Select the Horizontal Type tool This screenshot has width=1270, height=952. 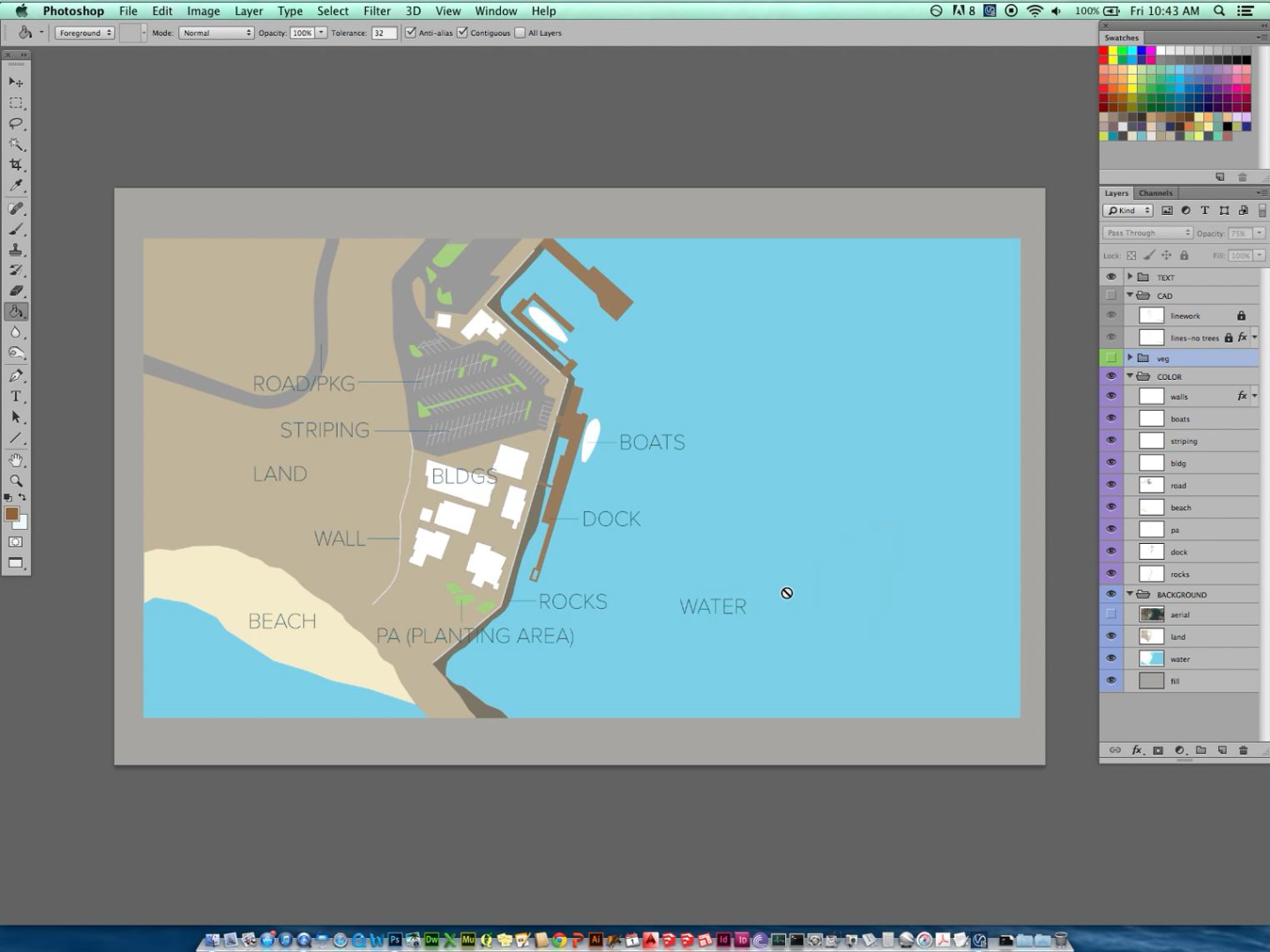[15, 397]
